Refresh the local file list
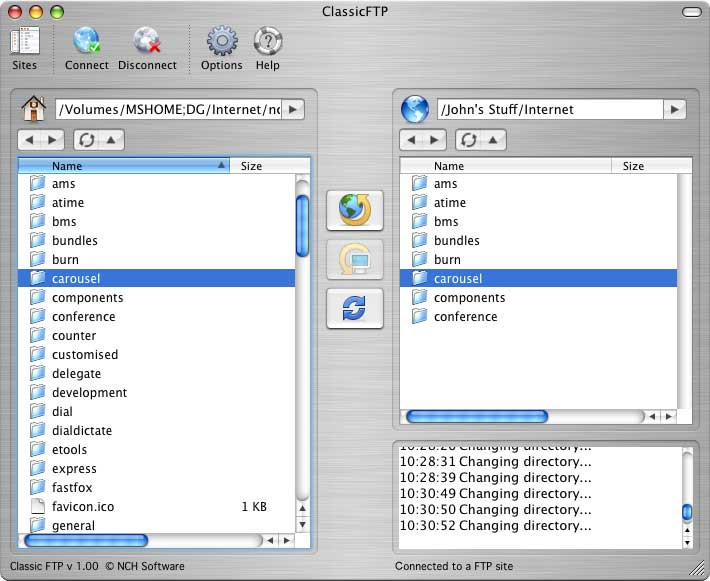This screenshot has width=710, height=581. pos(86,140)
